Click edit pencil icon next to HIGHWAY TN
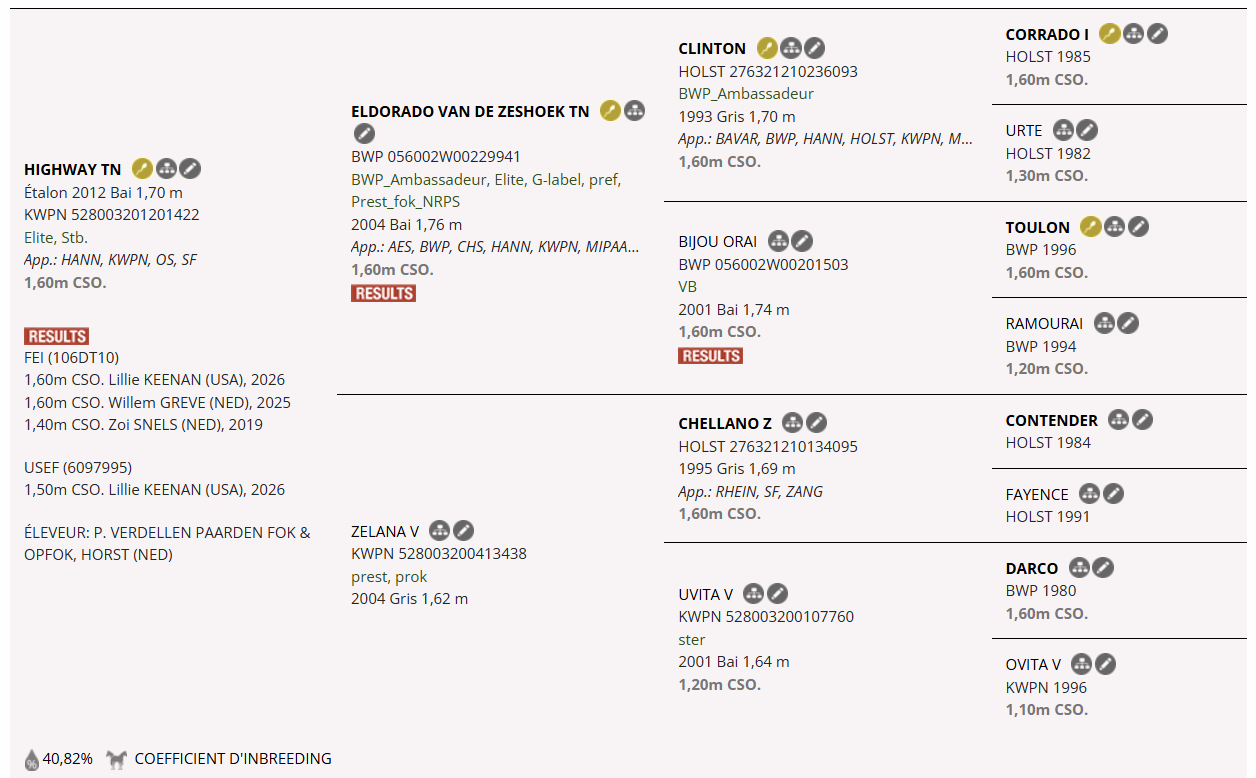Viewport: 1256px width, 778px height. pos(190,169)
